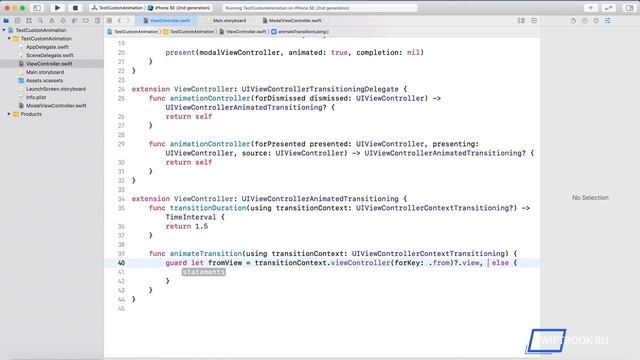Toggle the inspectors panel visibility

629,8
